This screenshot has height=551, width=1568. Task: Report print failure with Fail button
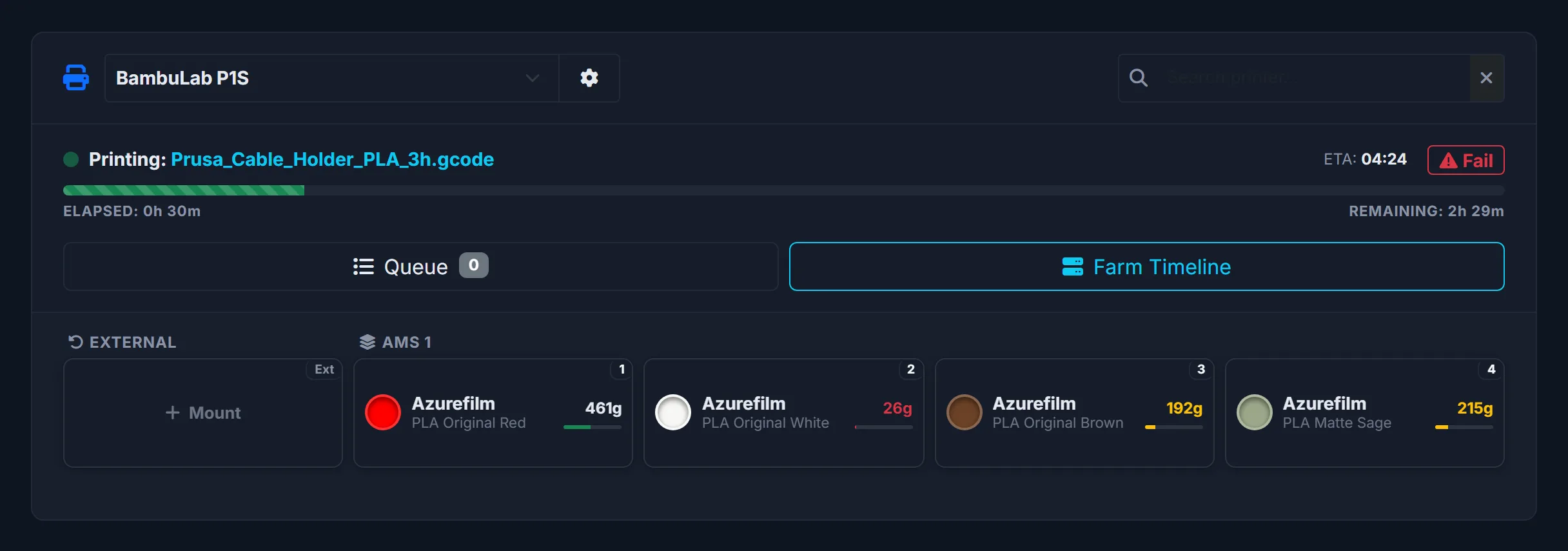click(x=1465, y=160)
